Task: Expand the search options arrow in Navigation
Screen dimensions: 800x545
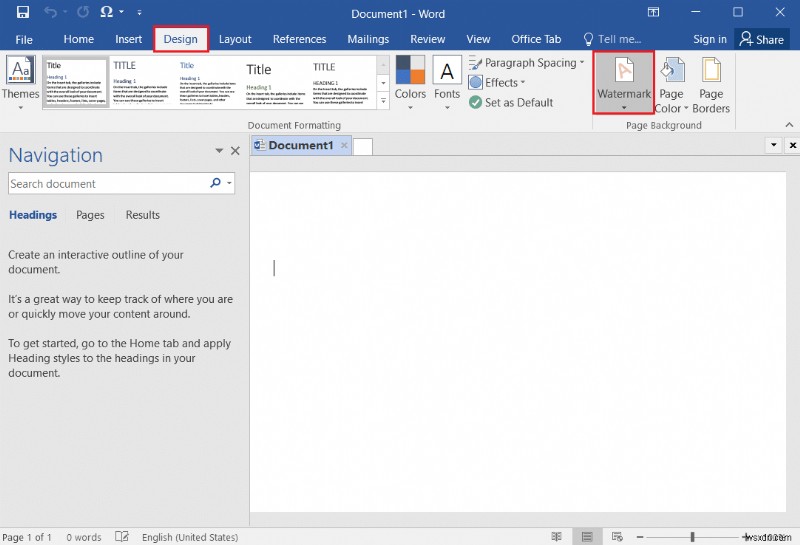Action: (x=230, y=184)
